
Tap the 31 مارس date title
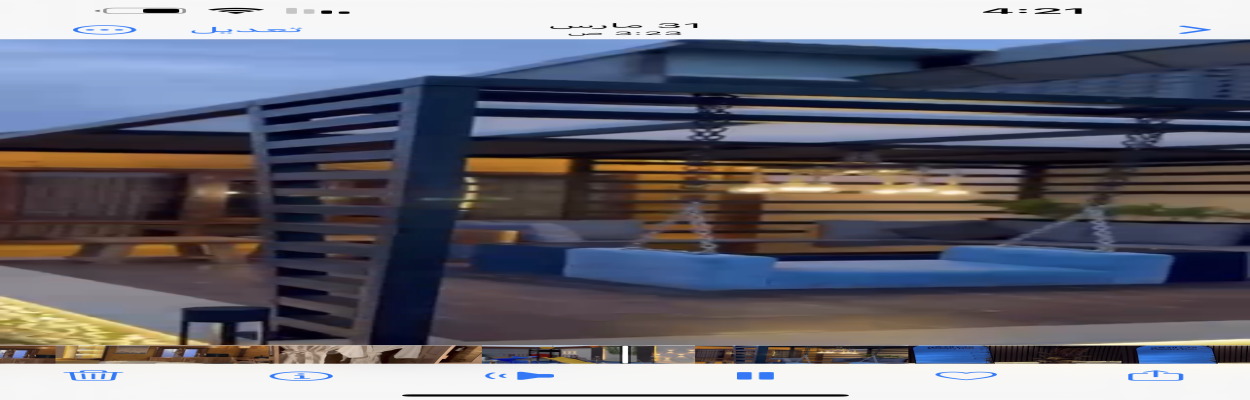625,24
